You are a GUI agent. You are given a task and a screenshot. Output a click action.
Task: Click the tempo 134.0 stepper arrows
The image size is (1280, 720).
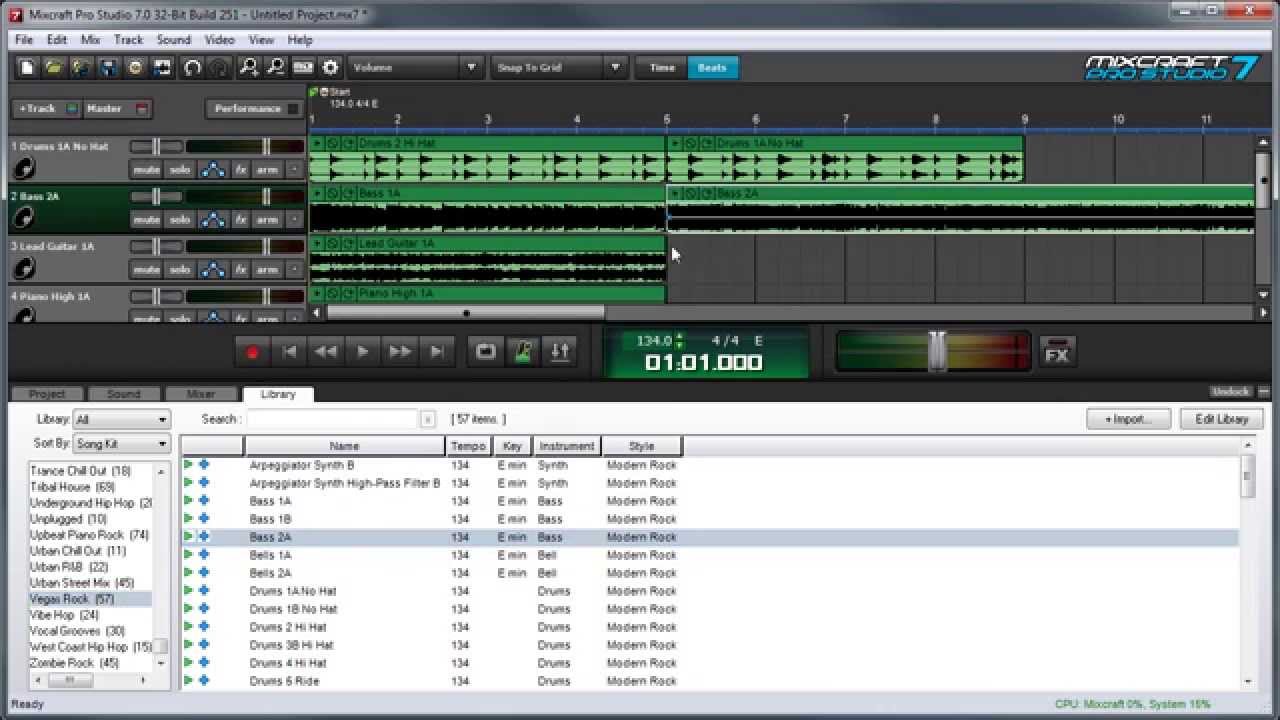click(680, 341)
